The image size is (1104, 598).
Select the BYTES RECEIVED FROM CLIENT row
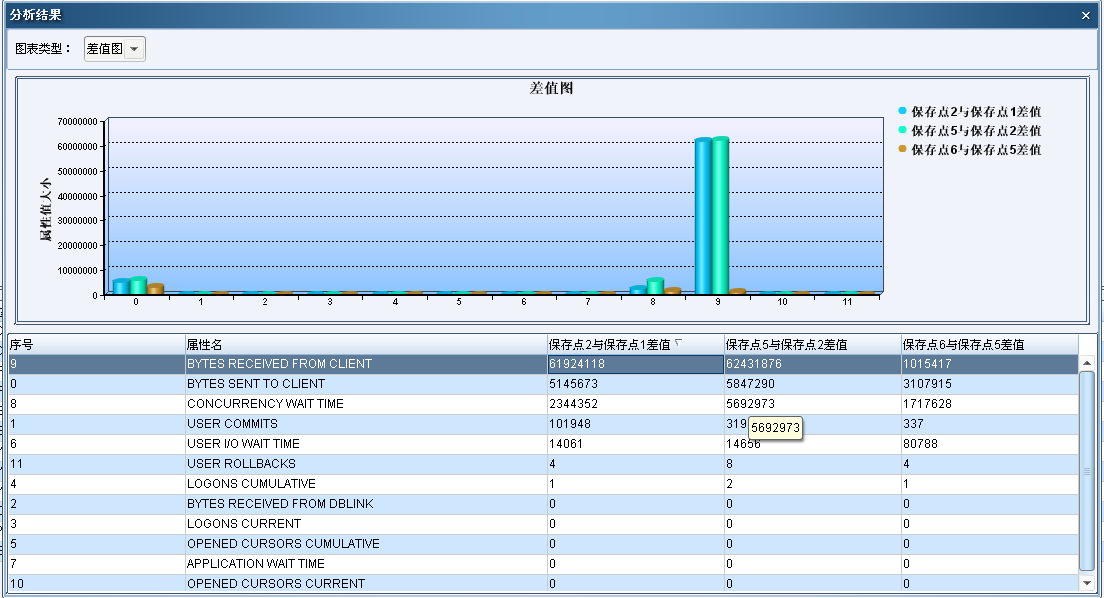279,364
